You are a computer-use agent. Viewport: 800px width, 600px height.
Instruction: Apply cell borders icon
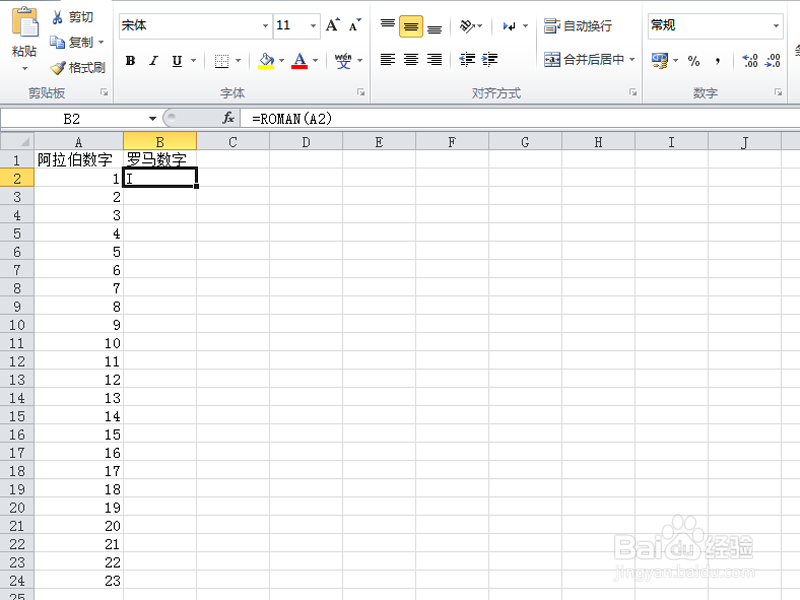[x=221, y=61]
